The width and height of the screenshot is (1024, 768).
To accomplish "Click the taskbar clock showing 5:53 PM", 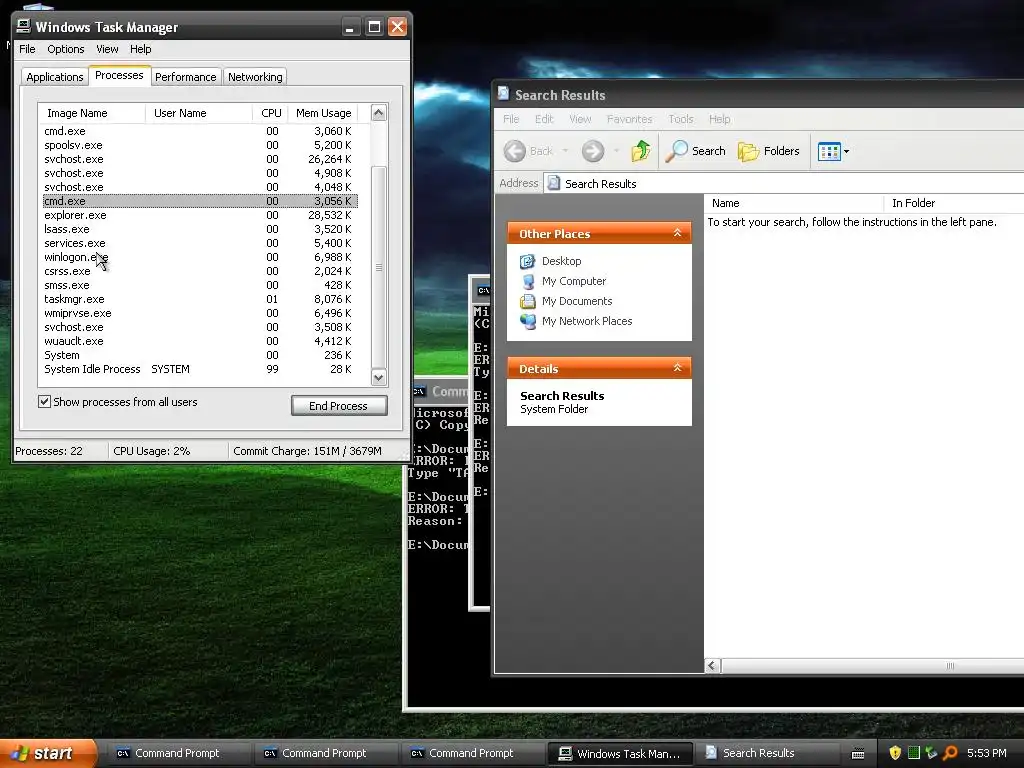I will point(986,753).
